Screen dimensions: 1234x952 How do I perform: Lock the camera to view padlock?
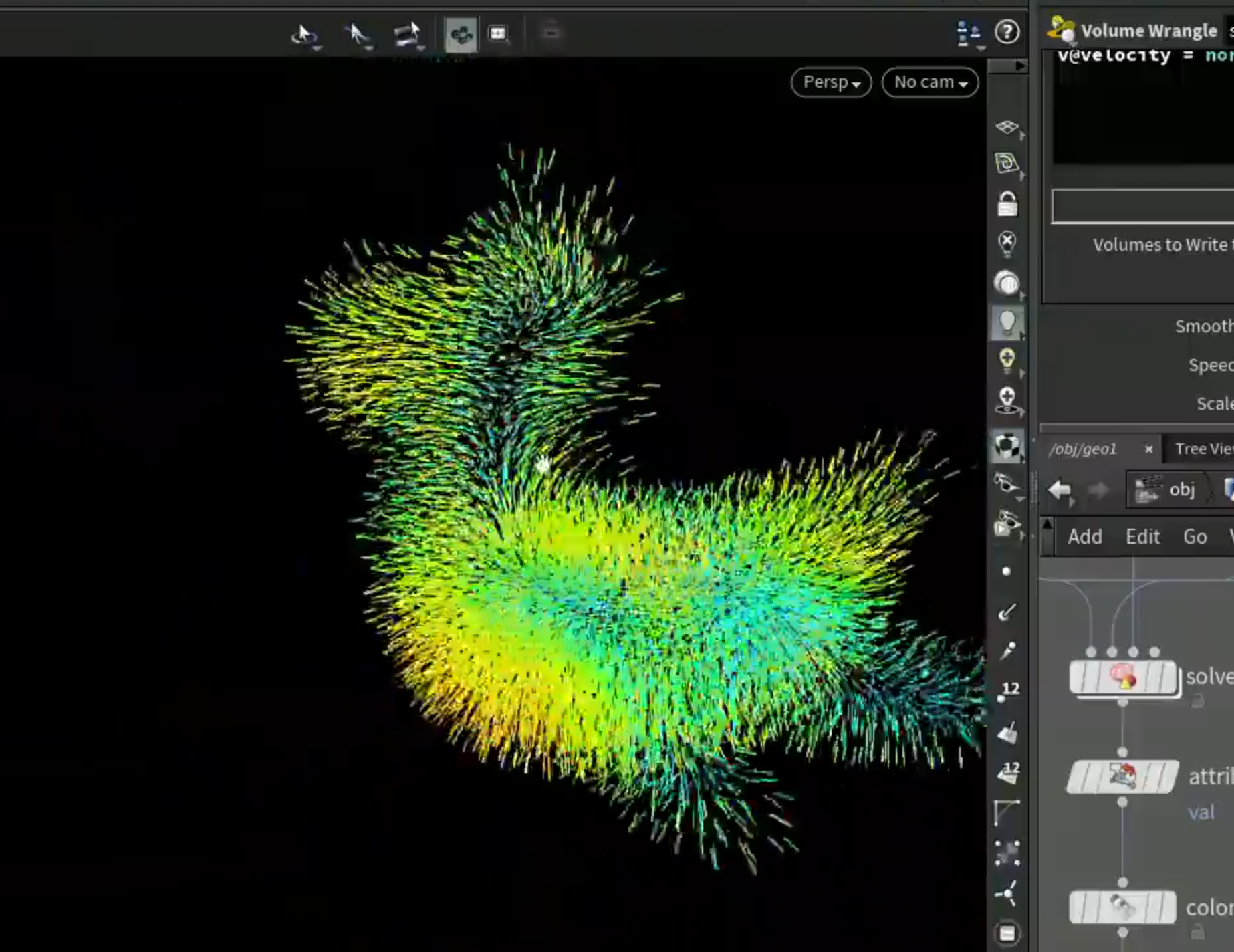pyautogui.click(x=1007, y=204)
